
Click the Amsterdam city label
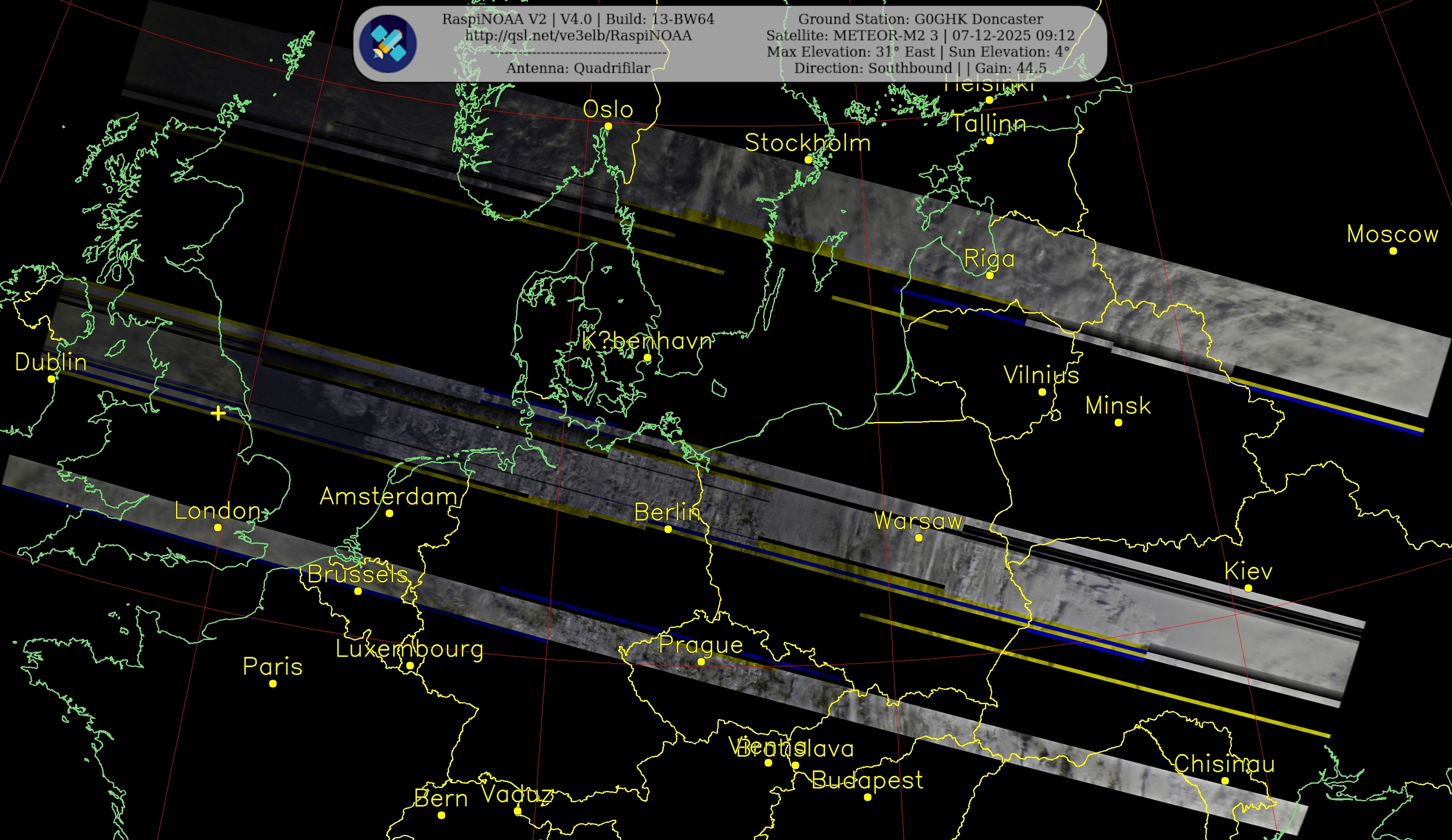click(388, 497)
